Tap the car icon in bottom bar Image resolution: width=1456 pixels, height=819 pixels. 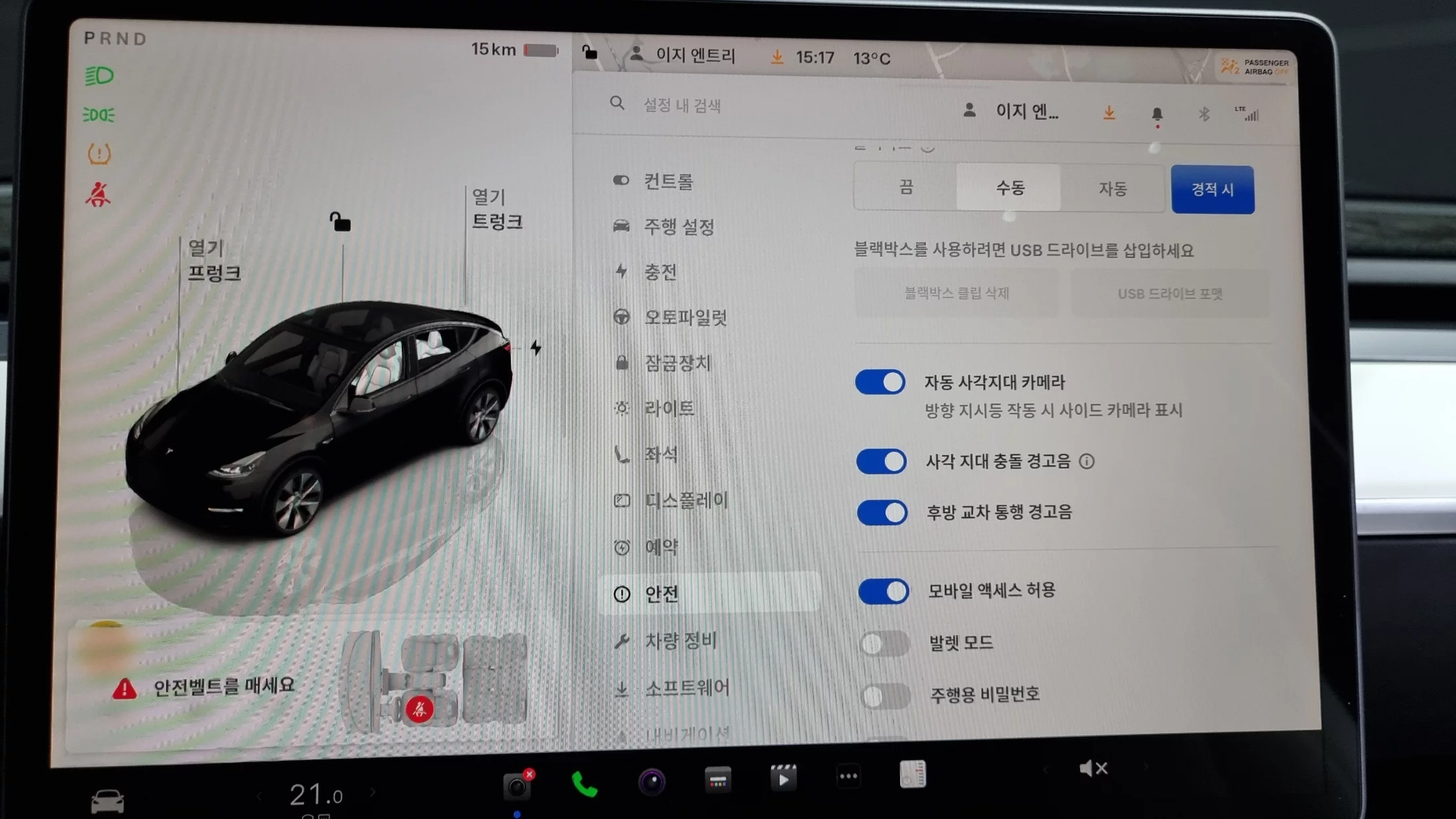[107, 800]
